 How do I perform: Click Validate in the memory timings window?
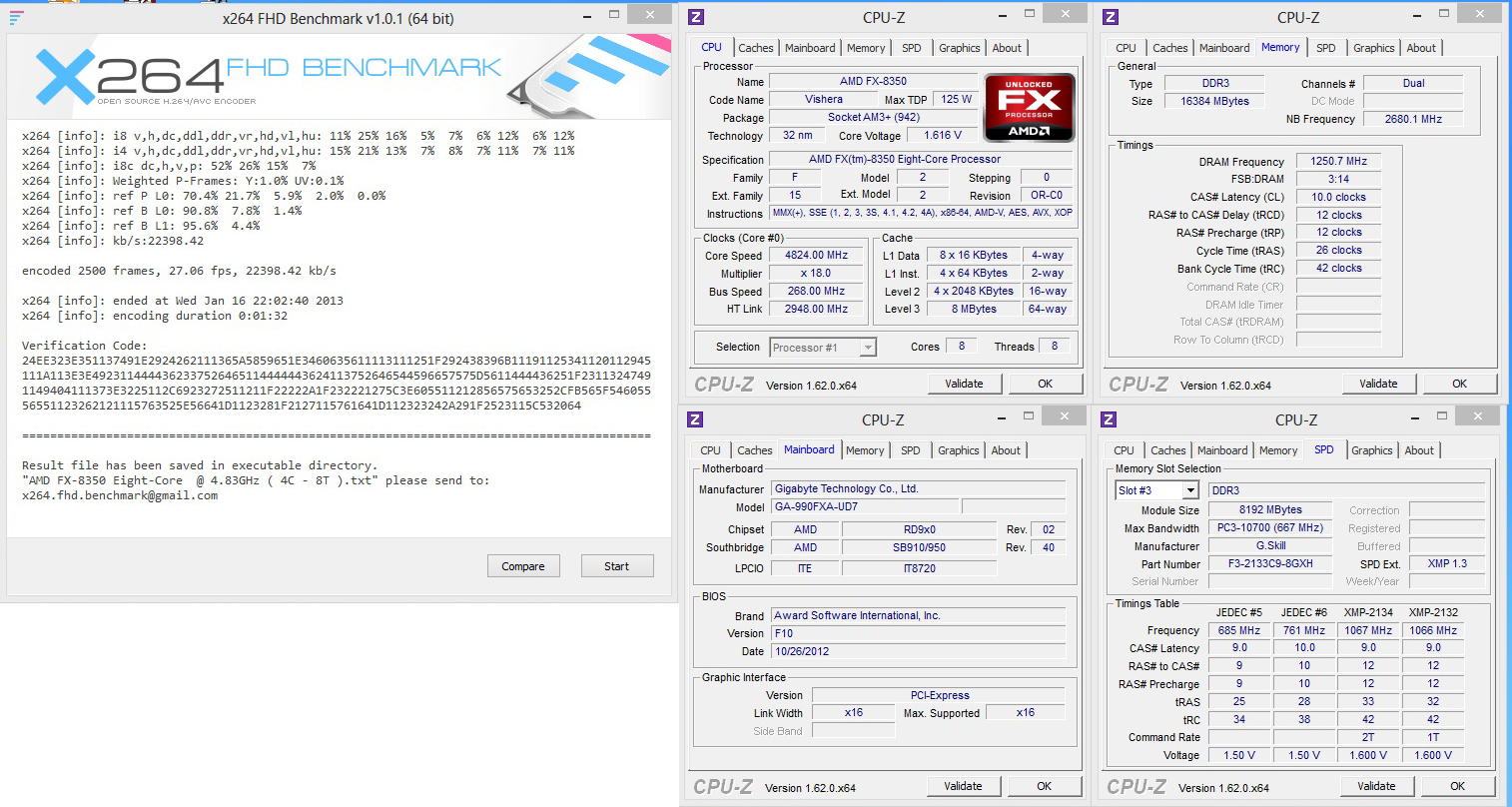coord(1378,384)
